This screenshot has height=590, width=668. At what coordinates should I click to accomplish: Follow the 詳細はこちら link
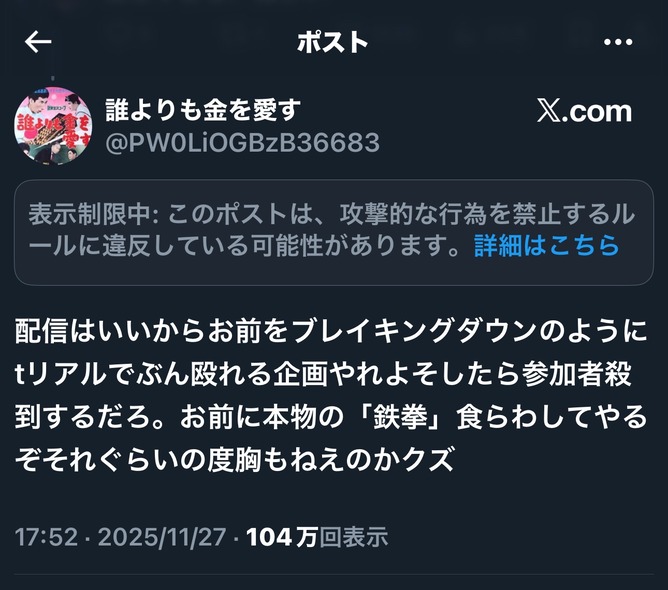(547, 245)
